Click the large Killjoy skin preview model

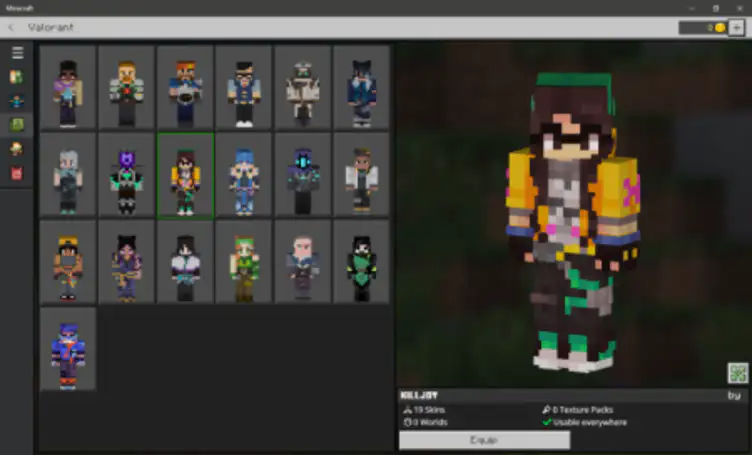[x=573, y=223]
